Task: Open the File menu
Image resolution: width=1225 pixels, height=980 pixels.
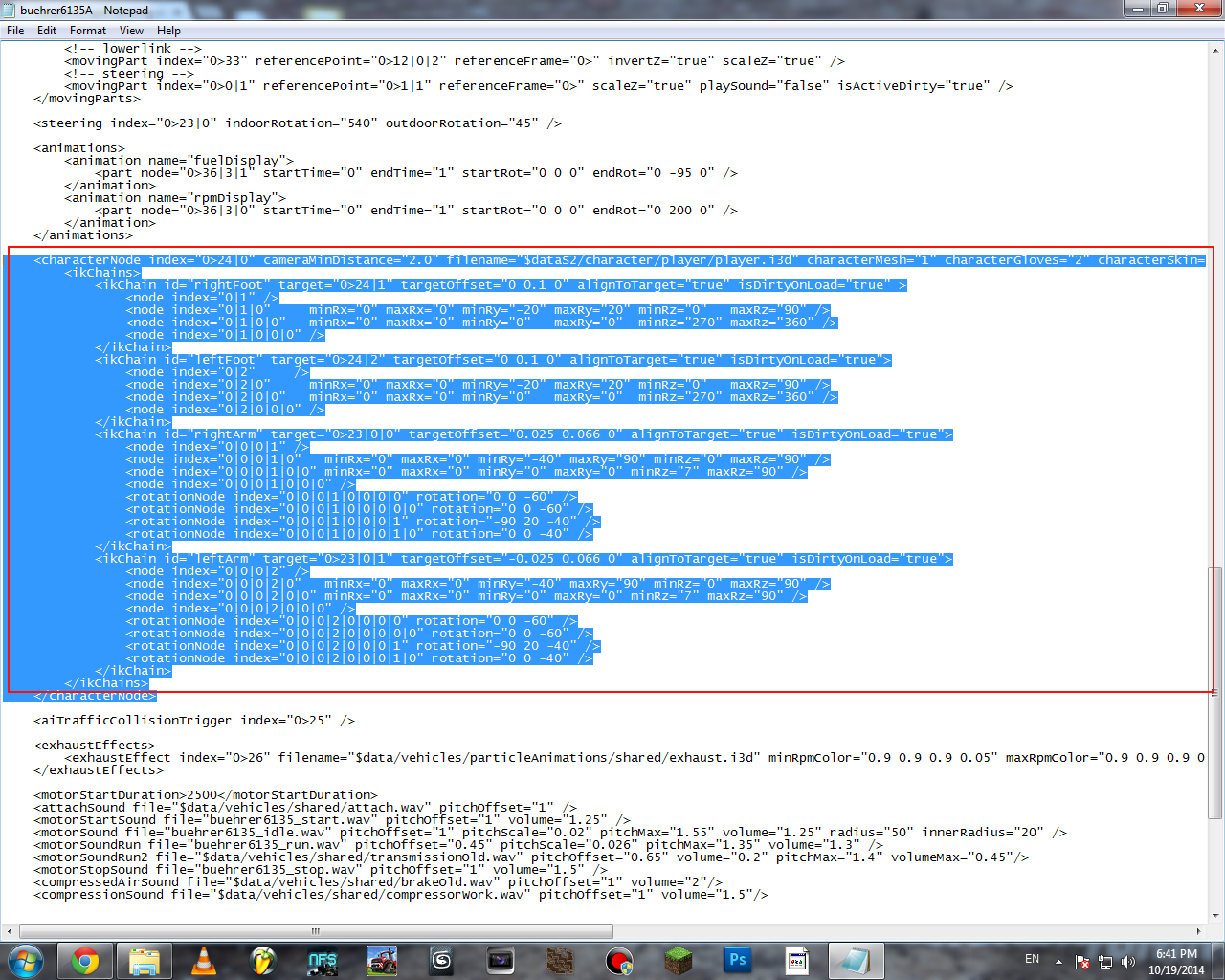Action: click(x=15, y=31)
